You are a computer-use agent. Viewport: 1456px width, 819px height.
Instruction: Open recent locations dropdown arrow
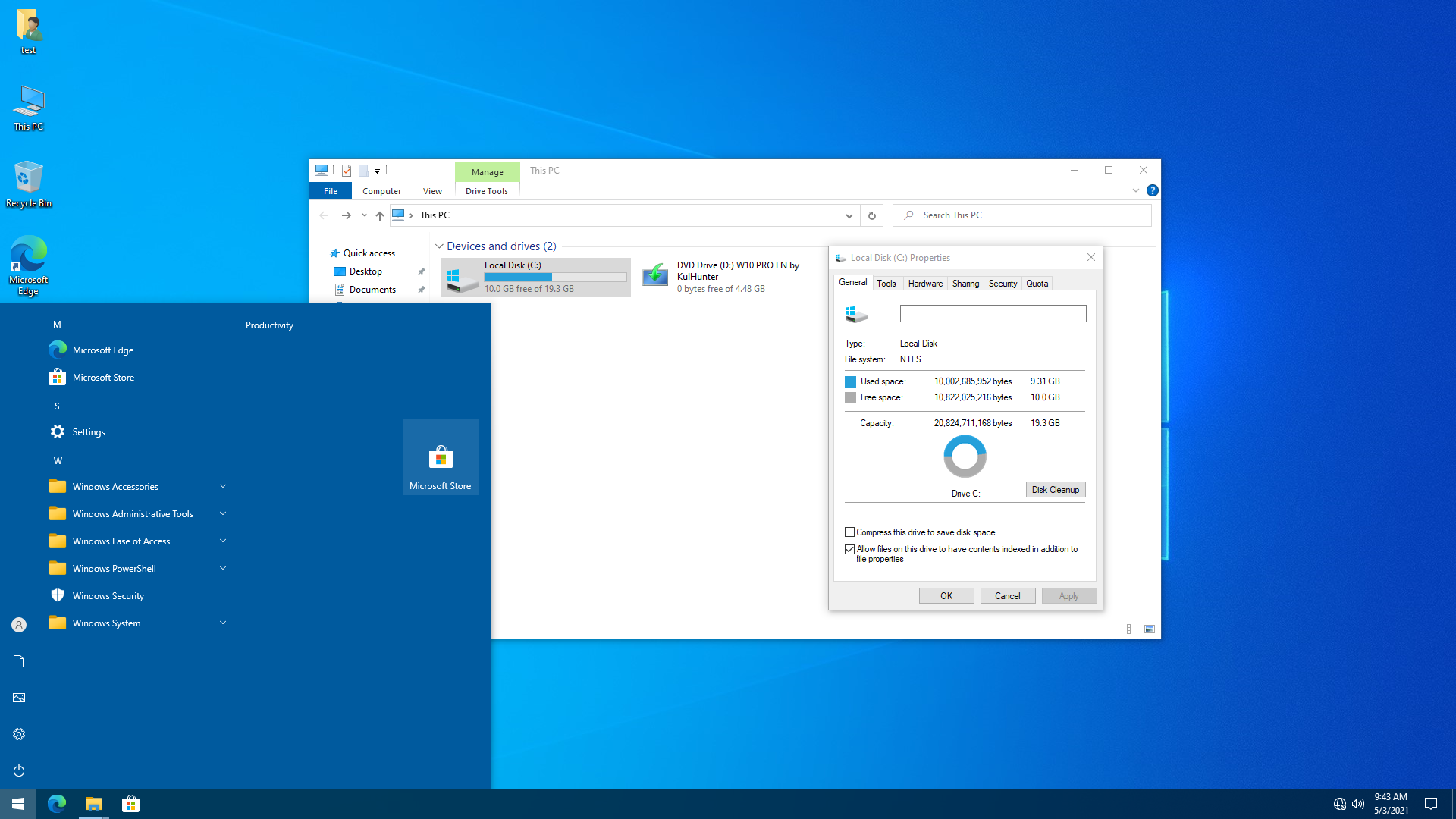tap(364, 215)
